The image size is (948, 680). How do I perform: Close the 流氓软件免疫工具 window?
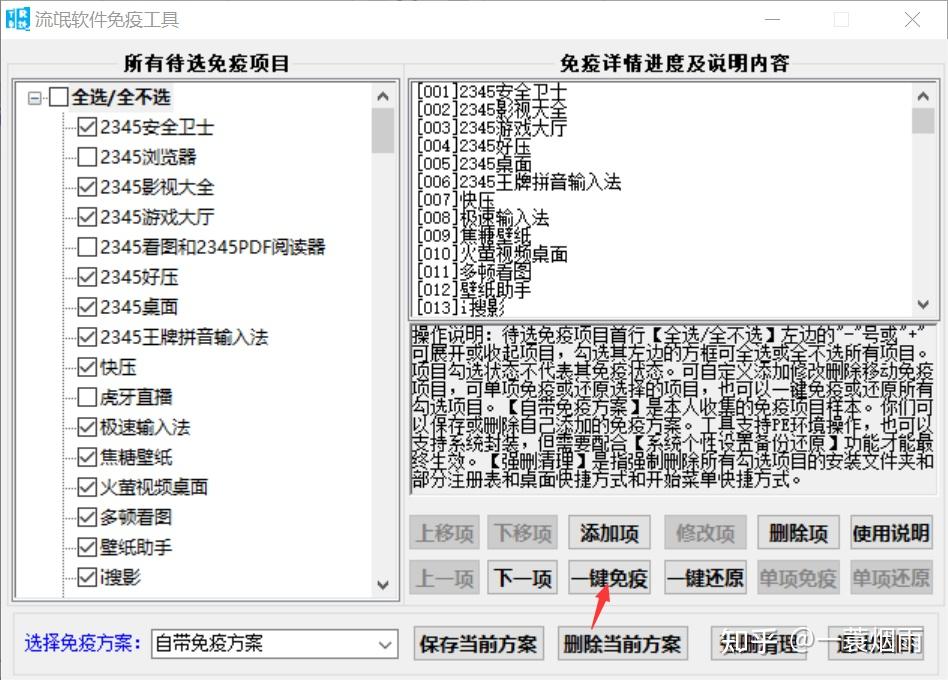coord(912,19)
